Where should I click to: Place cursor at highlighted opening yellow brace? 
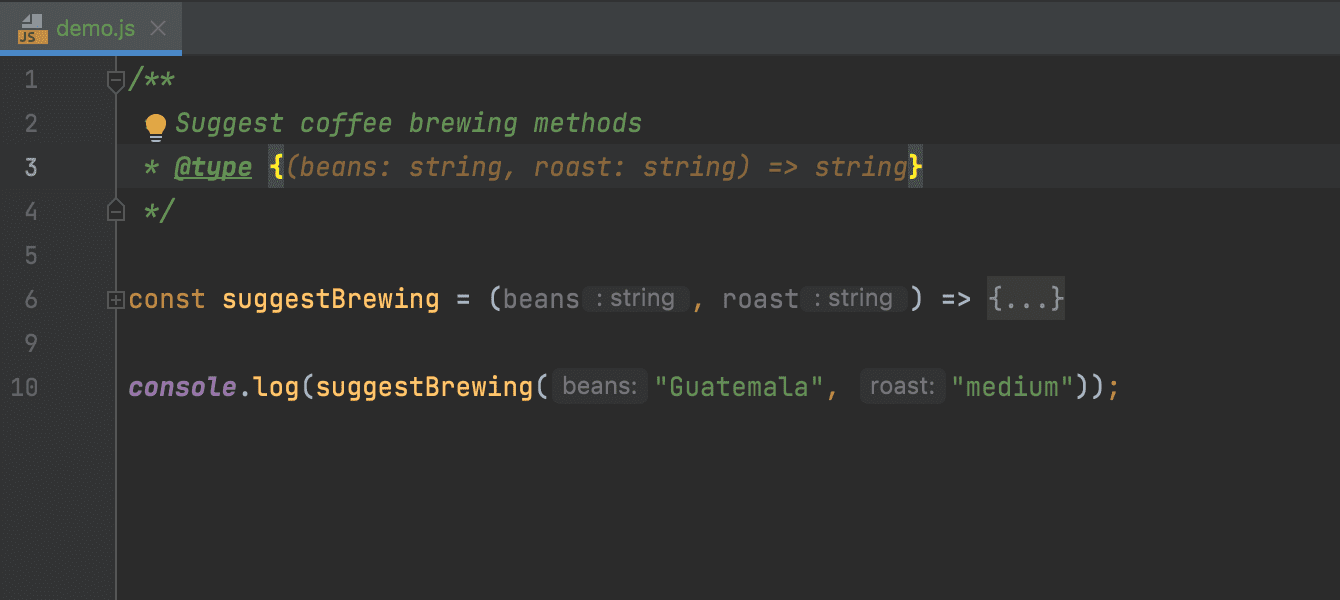pos(276,168)
